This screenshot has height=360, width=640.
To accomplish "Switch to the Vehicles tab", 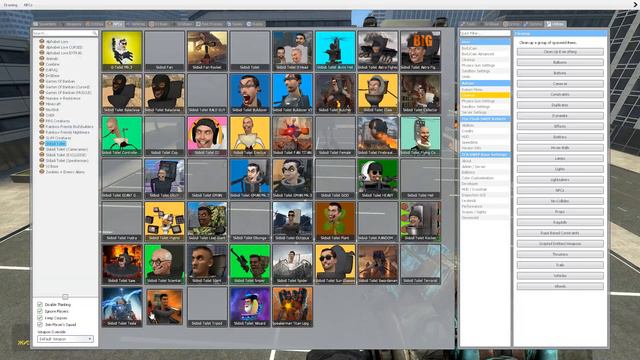I will click(x=136, y=24).
